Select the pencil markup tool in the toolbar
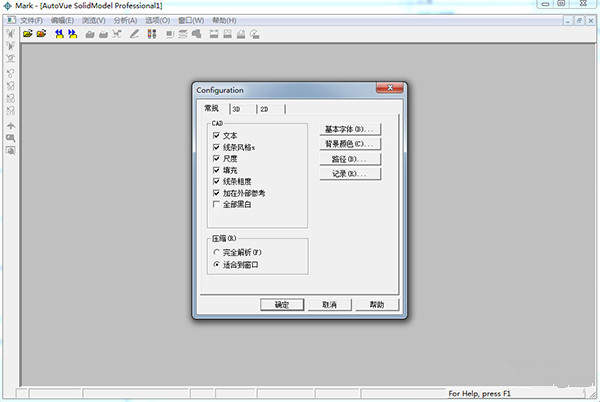This screenshot has width=600, height=402. [x=134, y=34]
